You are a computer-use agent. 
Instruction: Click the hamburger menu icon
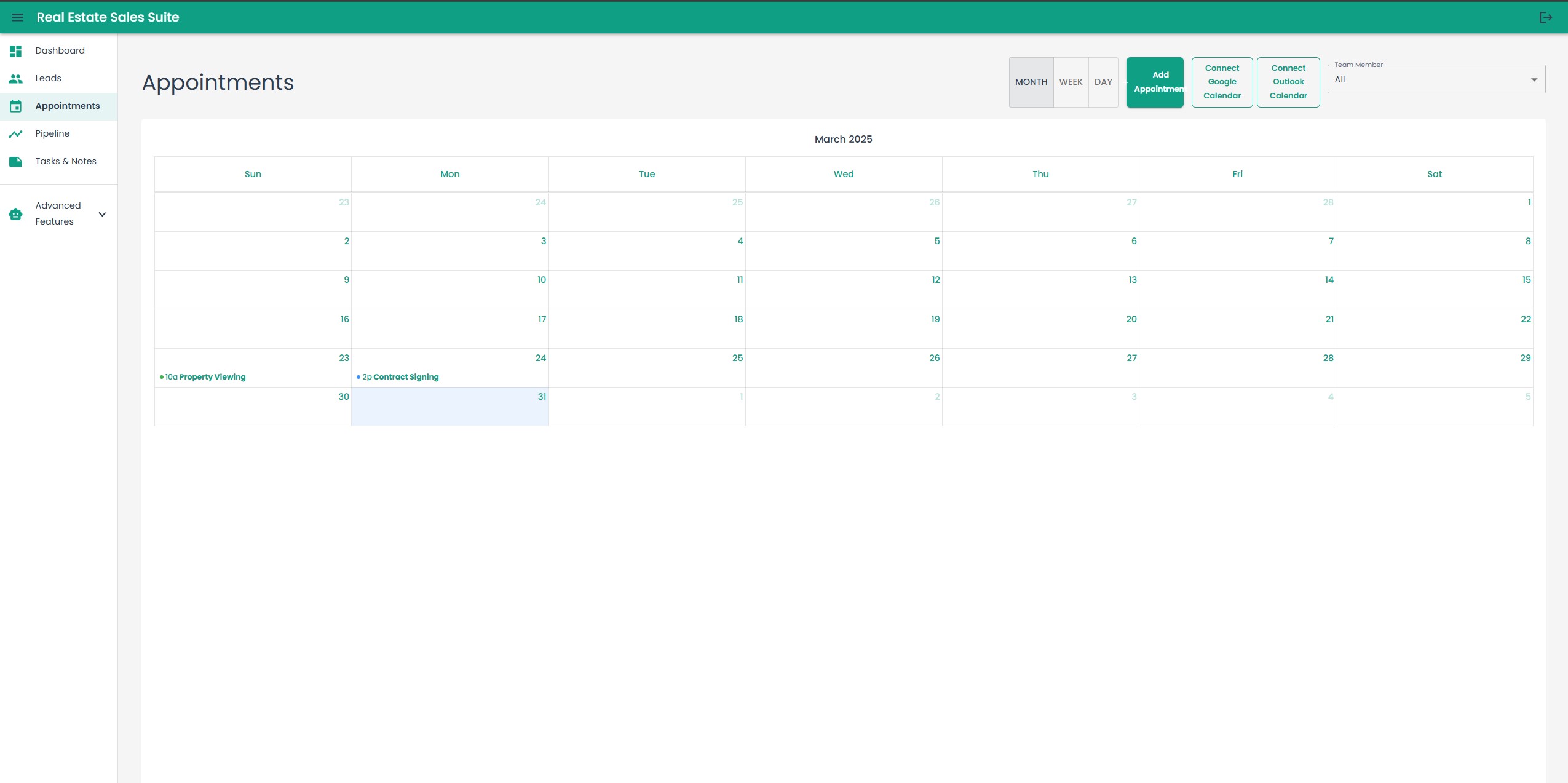click(17, 17)
